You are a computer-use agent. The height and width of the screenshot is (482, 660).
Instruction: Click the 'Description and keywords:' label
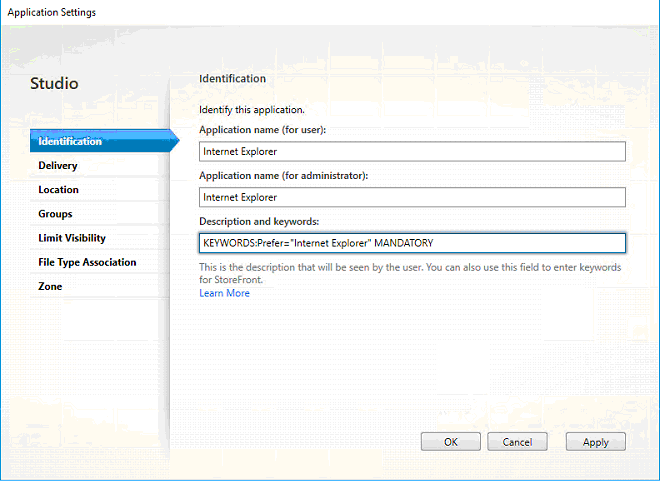click(x=259, y=221)
